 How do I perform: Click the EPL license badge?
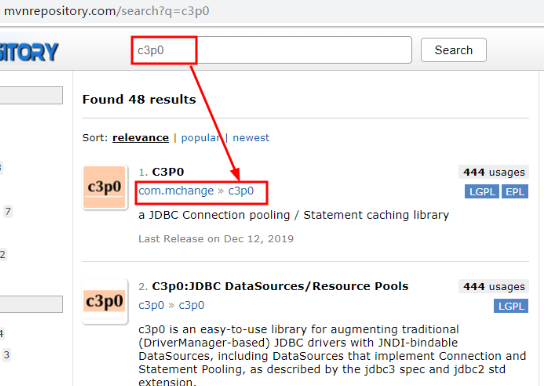515,191
